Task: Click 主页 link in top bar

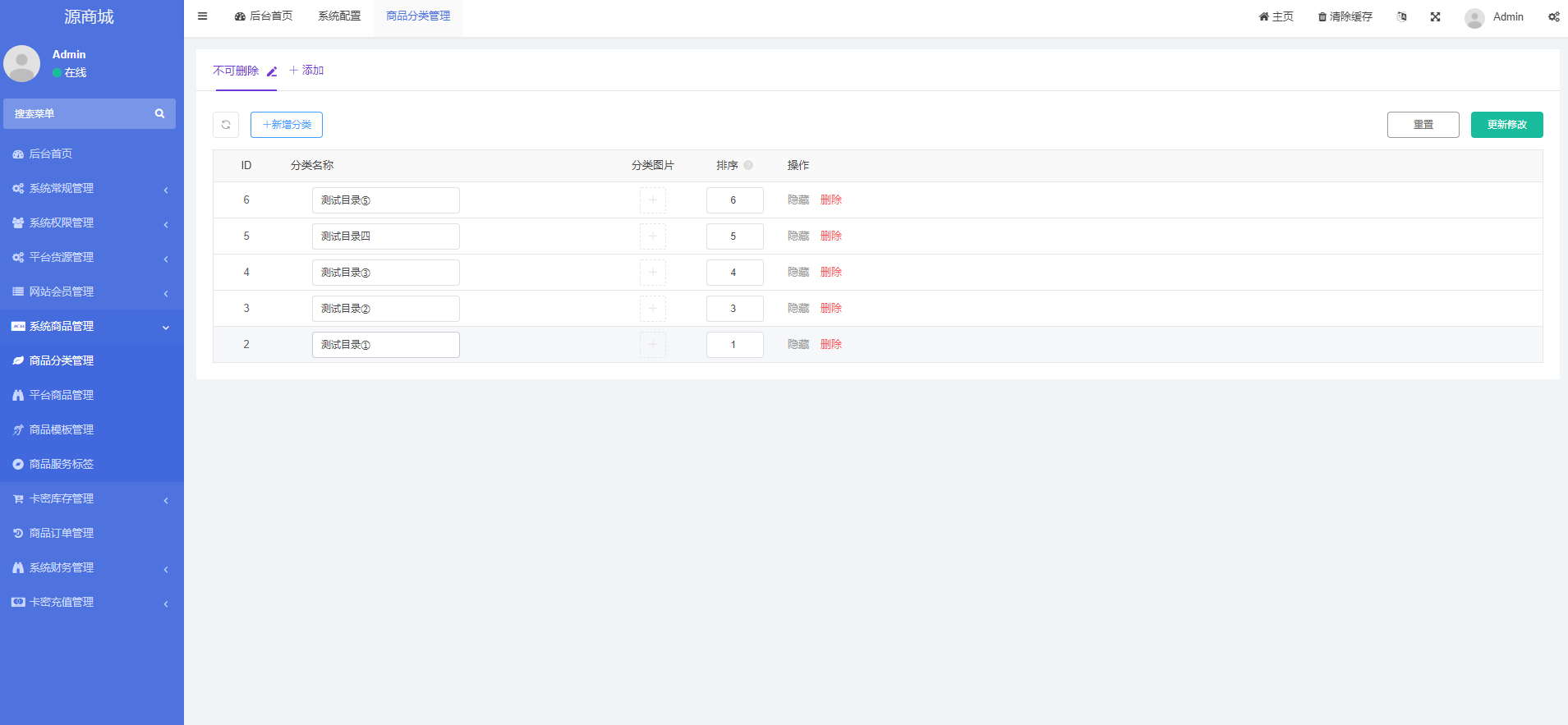Action: (1276, 16)
